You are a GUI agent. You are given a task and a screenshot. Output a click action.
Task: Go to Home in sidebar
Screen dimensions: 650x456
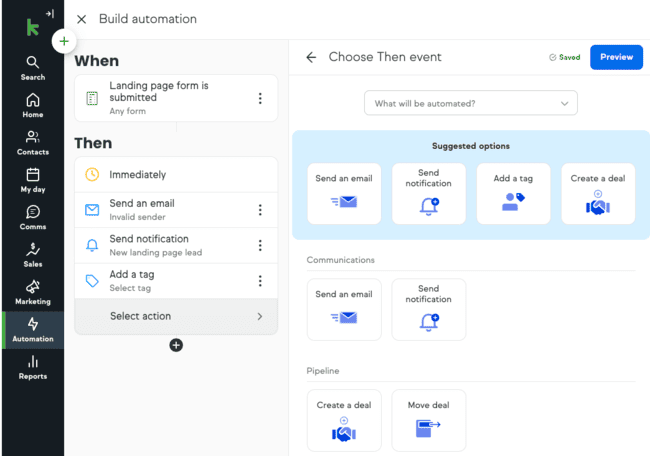click(33, 106)
